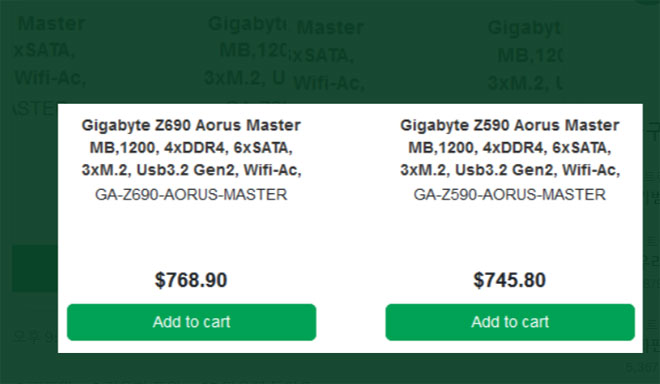Image resolution: width=660 pixels, height=384 pixels.
Task: Click the dimmed backdrop beneath the product popup
Action: pos(330,368)
